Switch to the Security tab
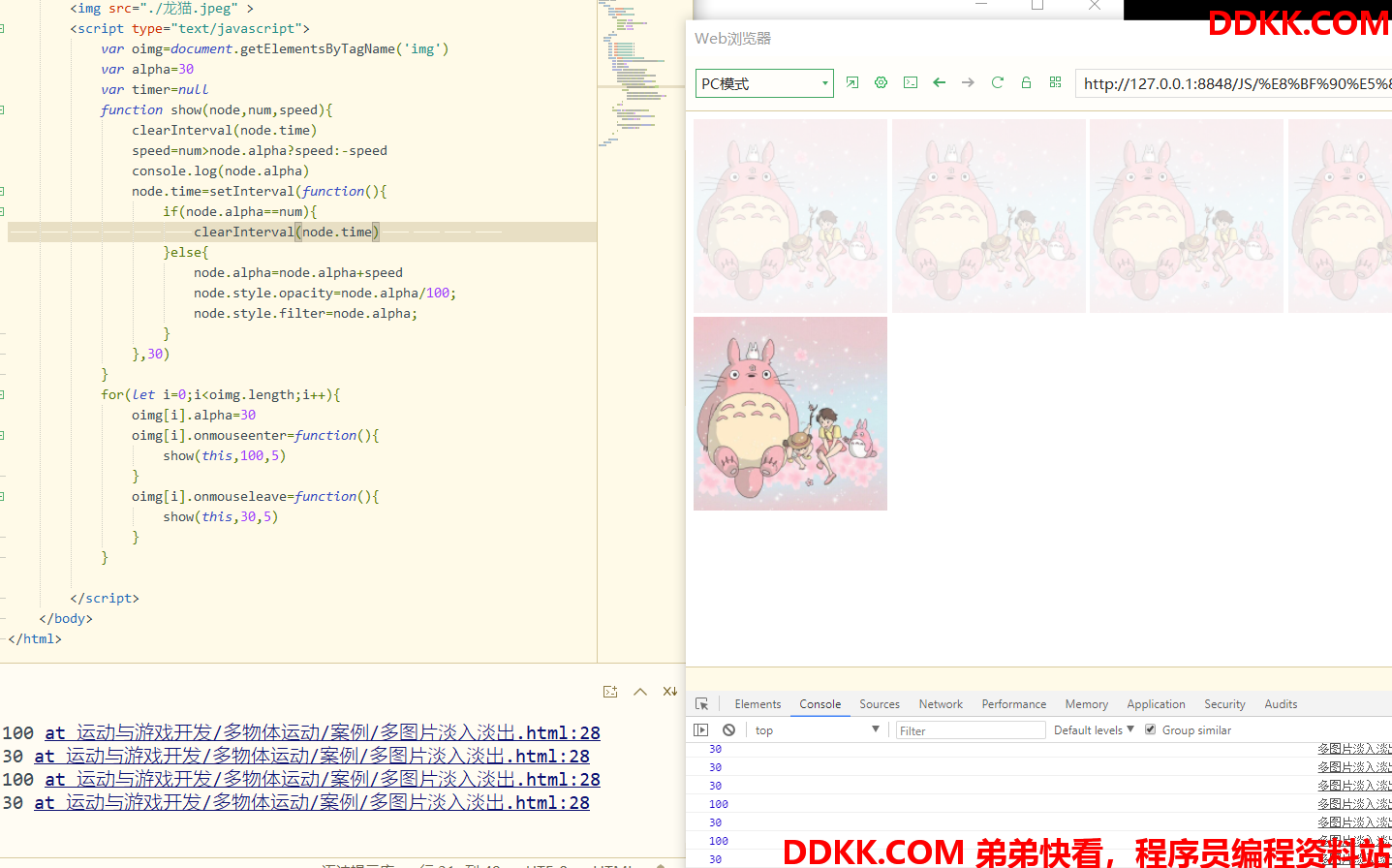Screen dimensions: 1392x868 [1224, 704]
